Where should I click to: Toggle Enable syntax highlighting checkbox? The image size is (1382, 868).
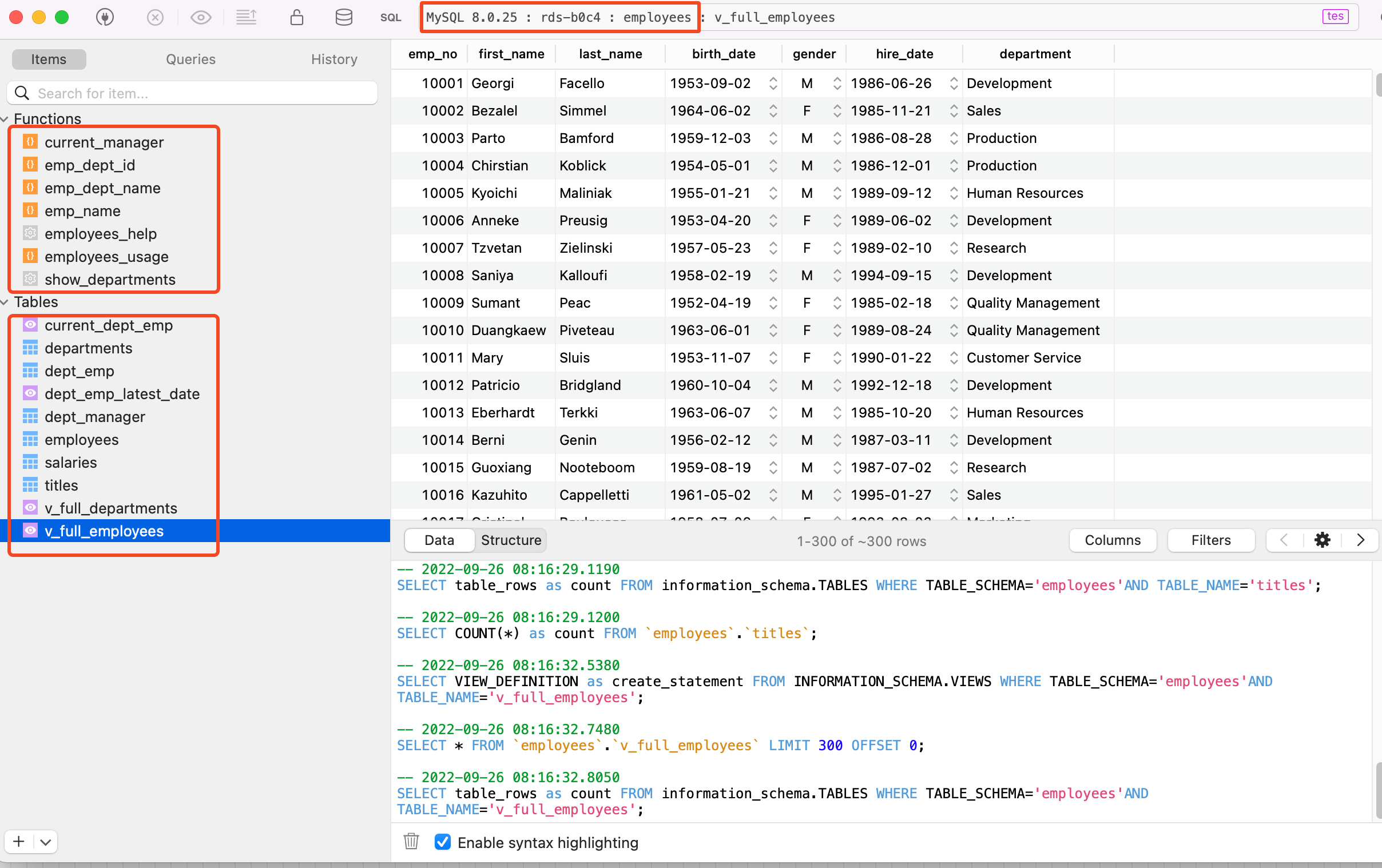tap(443, 842)
